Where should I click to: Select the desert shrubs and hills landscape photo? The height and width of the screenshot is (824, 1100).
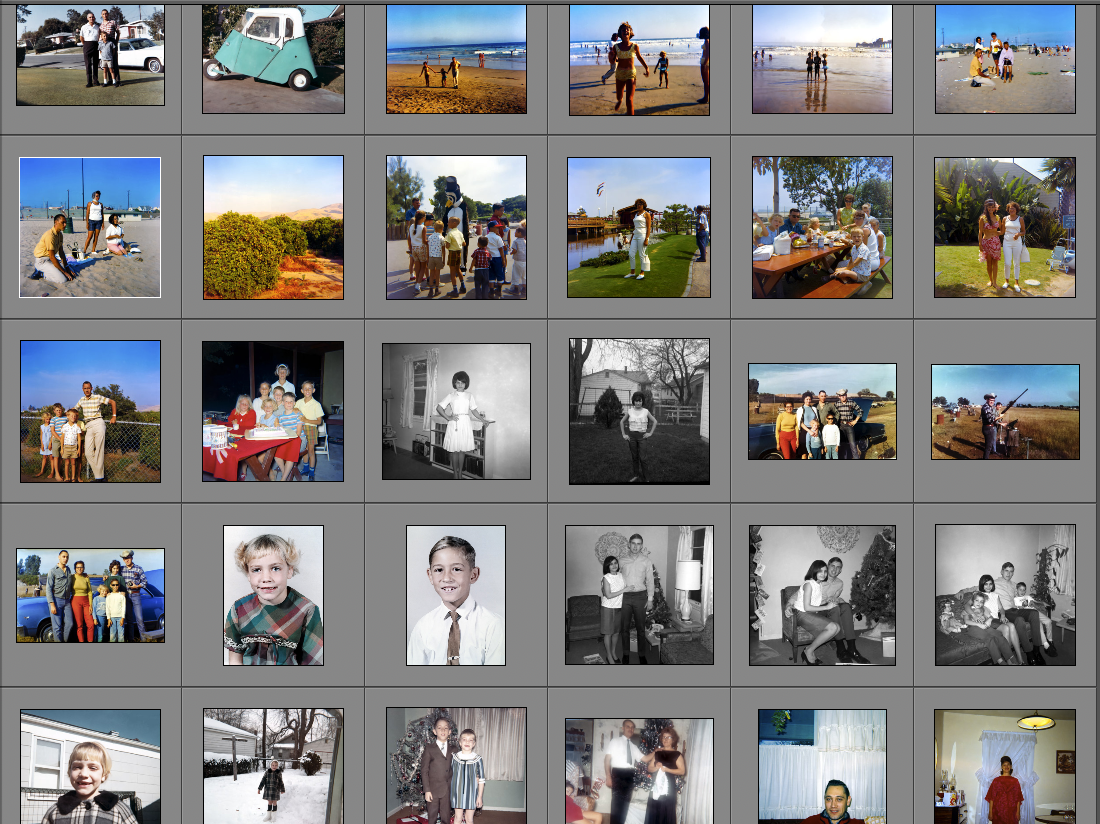tap(274, 227)
